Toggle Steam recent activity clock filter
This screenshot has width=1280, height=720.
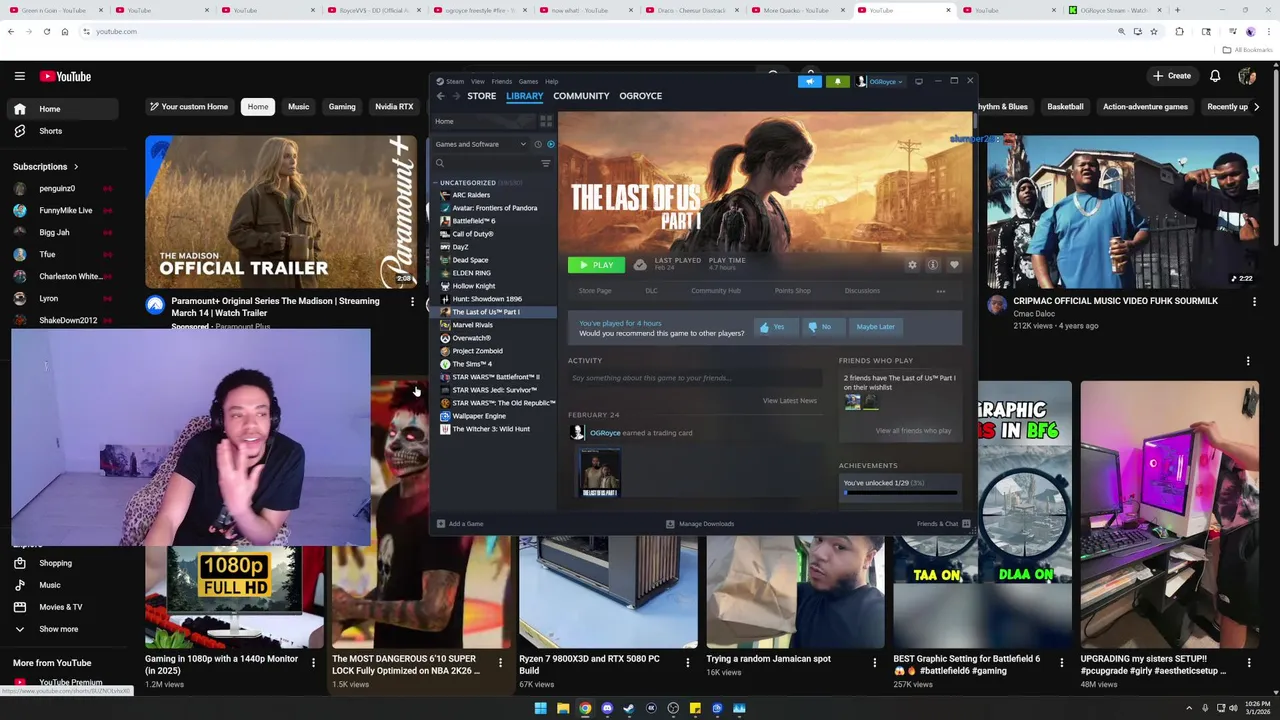(x=538, y=144)
